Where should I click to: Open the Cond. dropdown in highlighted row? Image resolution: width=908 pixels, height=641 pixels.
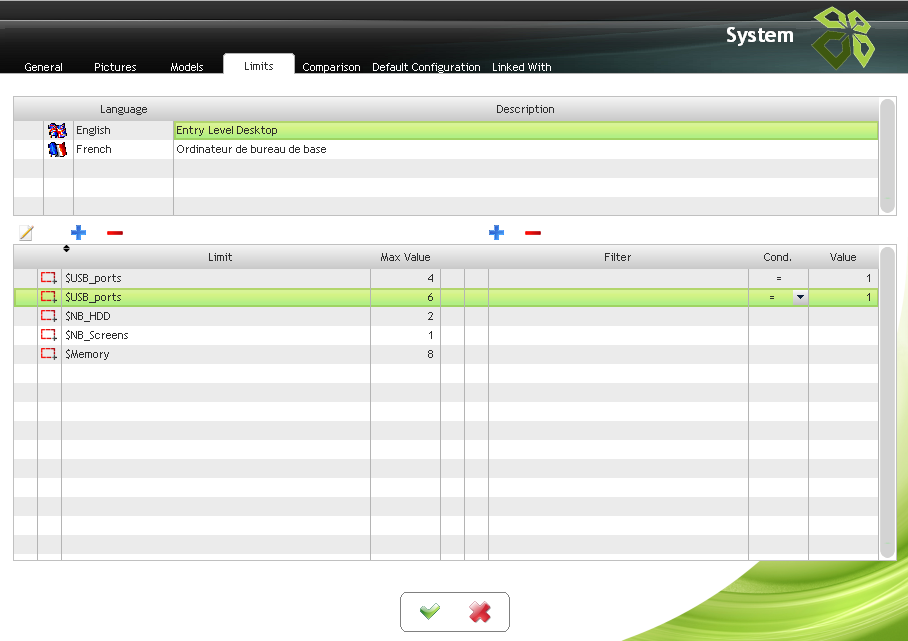[x=800, y=297]
